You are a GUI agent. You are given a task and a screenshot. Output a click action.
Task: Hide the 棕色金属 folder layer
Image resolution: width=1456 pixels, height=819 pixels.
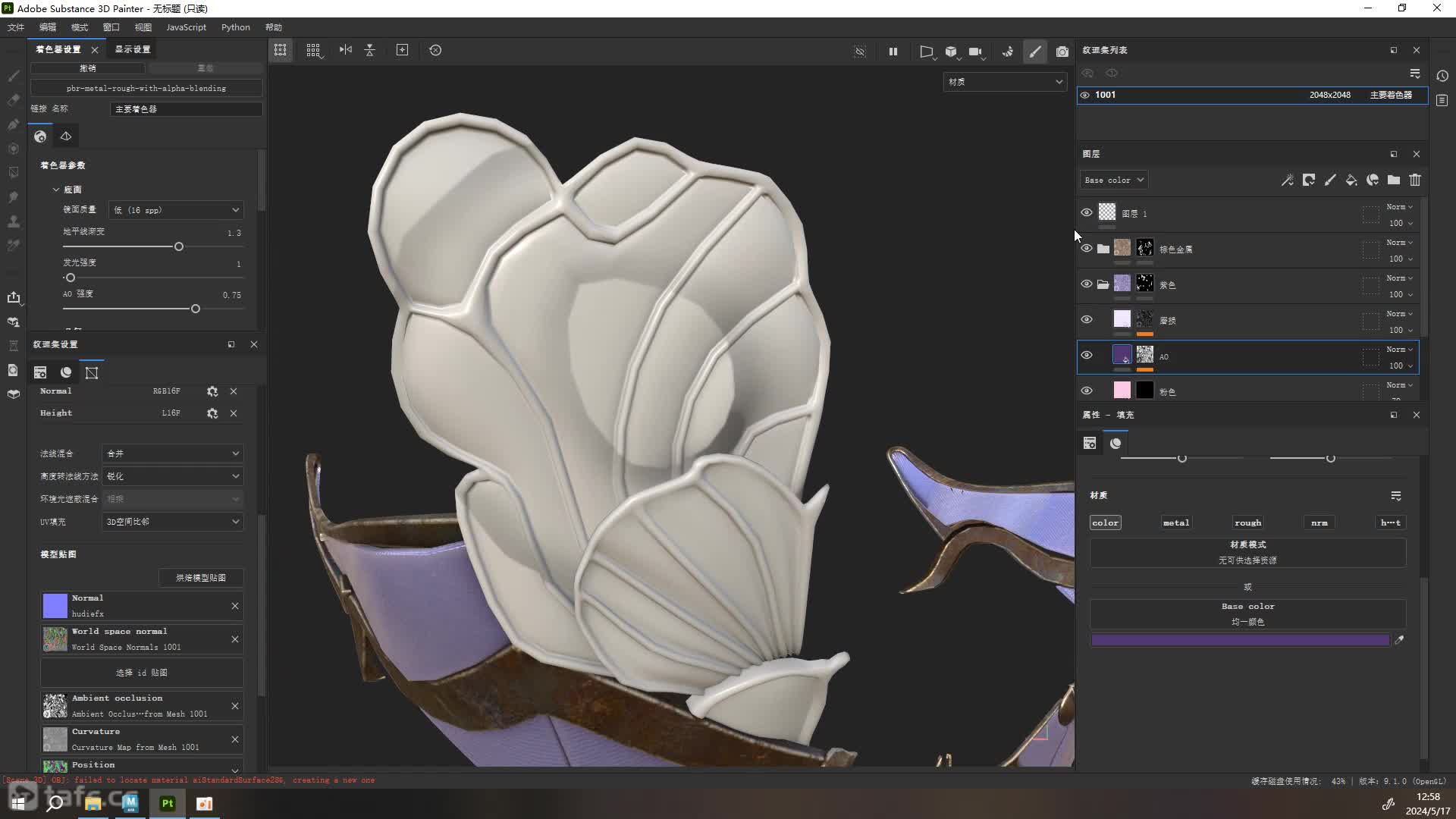tap(1087, 249)
